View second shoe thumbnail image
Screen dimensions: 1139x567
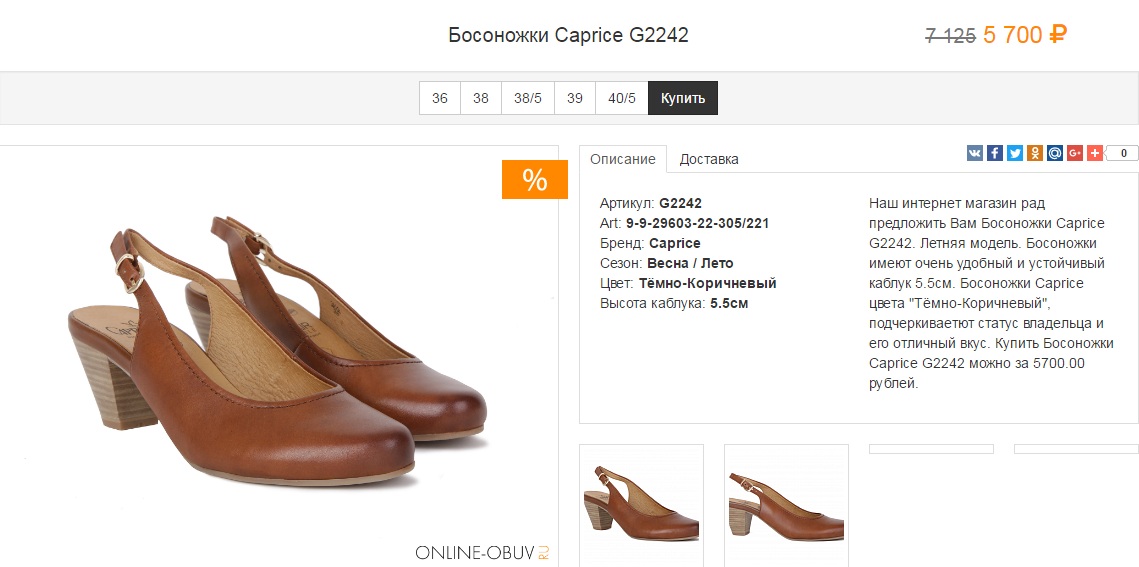(786, 504)
